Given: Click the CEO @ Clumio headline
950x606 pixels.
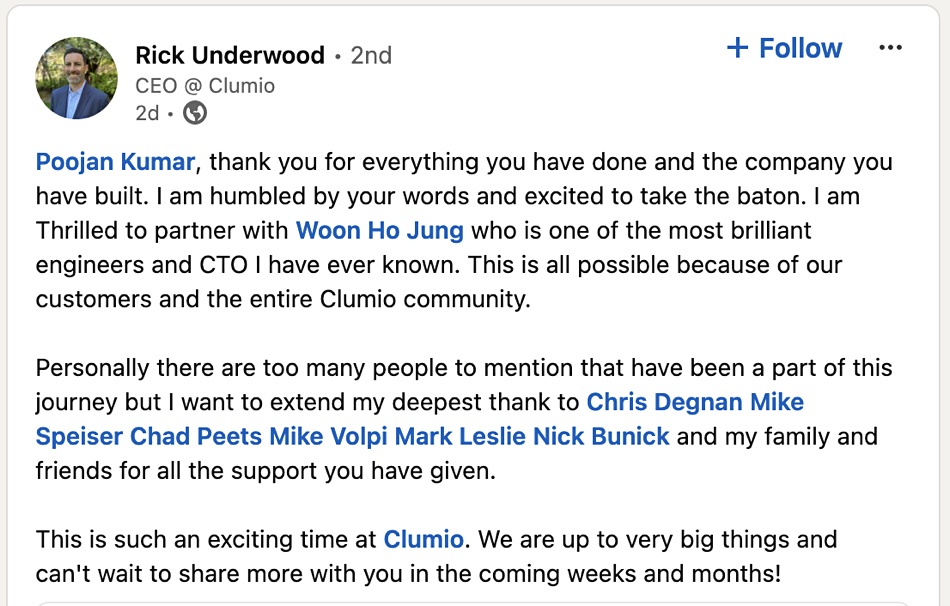Looking at the screenshot, I should click(x=205, y=85).
